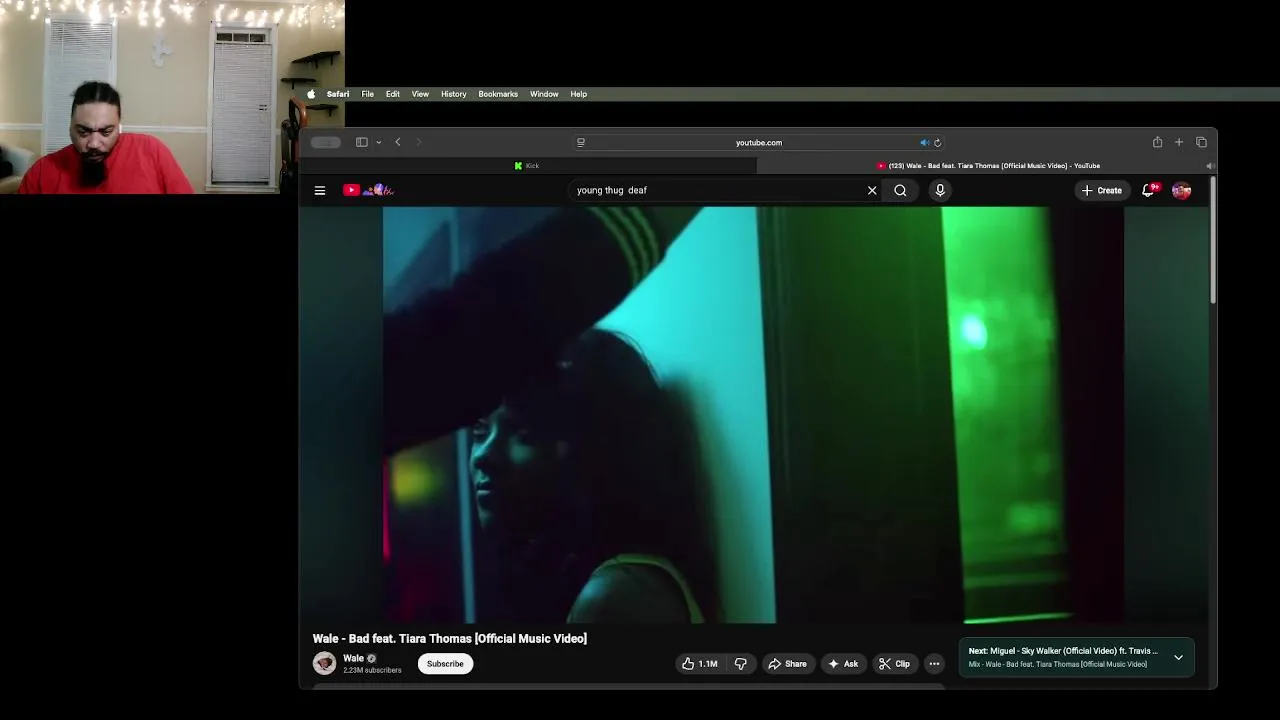Open the File menu
The image size is (1280, 720).
[368, 94]
